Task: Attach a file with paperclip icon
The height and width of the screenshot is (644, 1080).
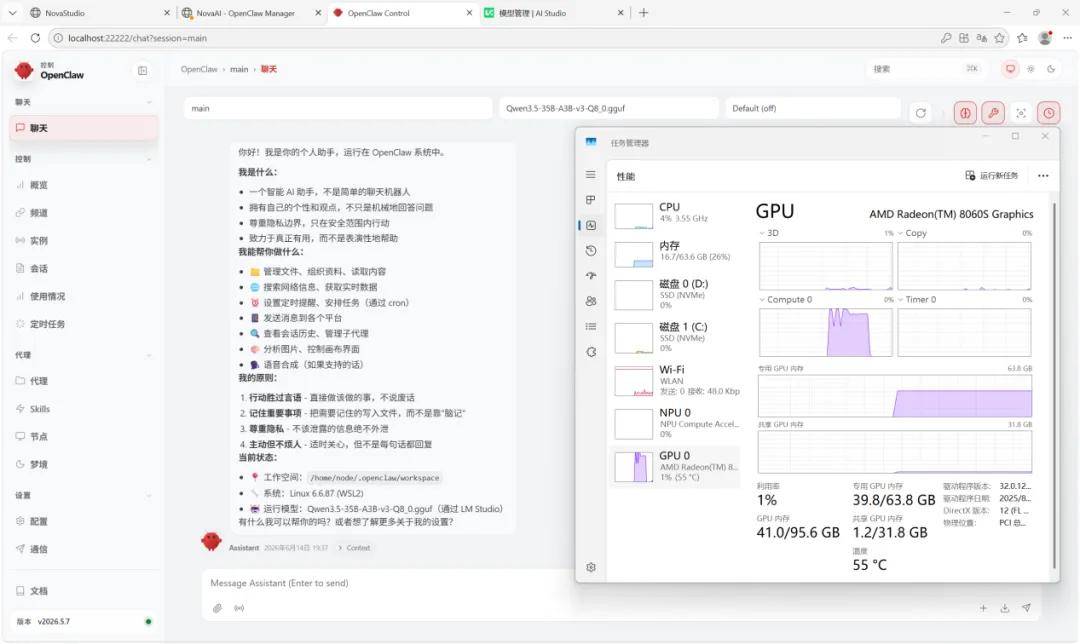Action: coord(218,608)
